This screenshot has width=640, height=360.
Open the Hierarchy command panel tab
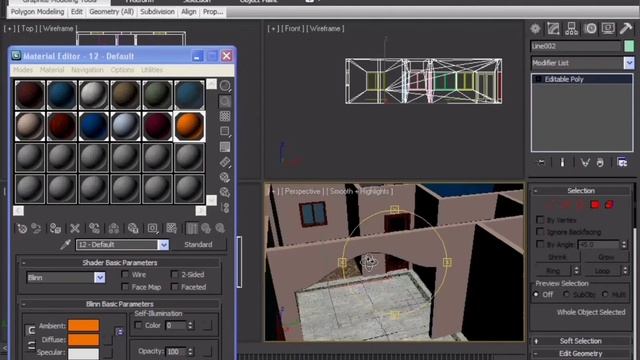[x=571, y=29]
